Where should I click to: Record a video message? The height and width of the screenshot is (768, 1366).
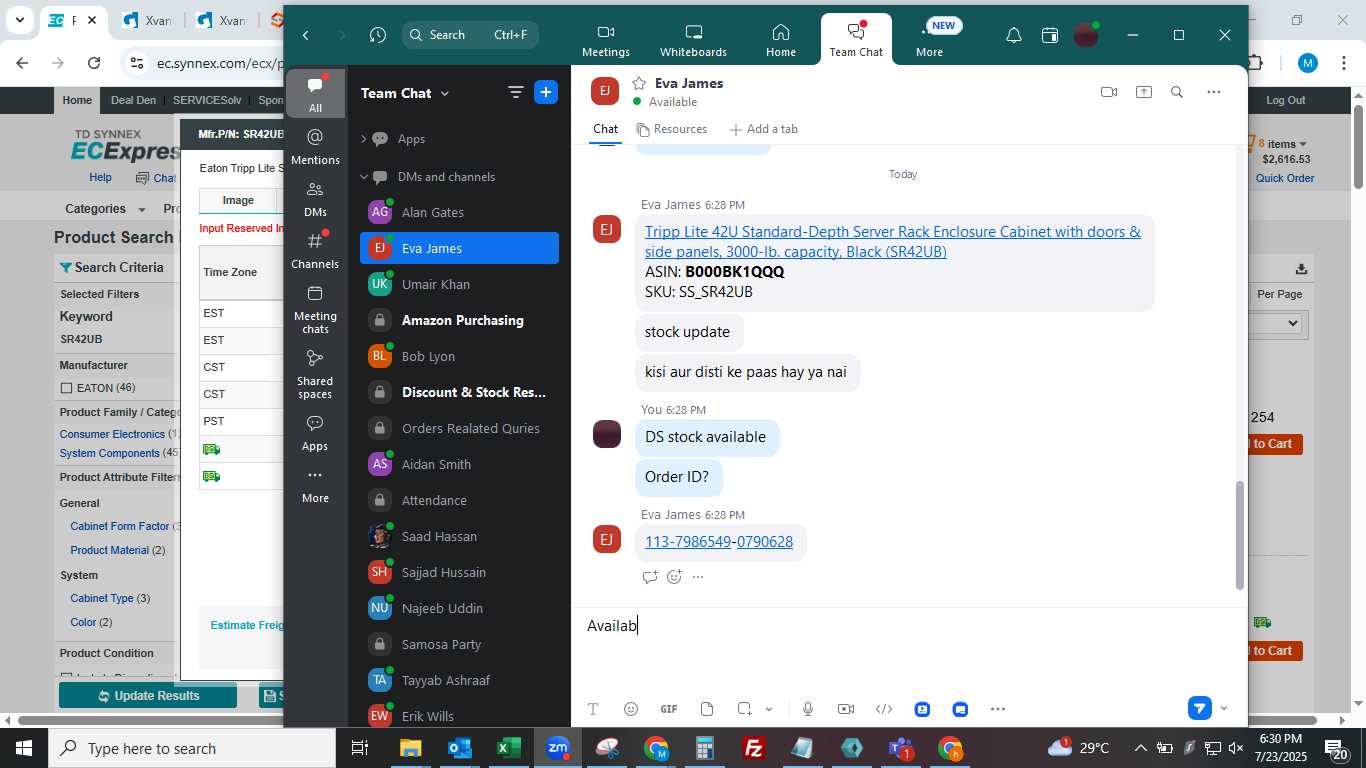tap(846, 709)
